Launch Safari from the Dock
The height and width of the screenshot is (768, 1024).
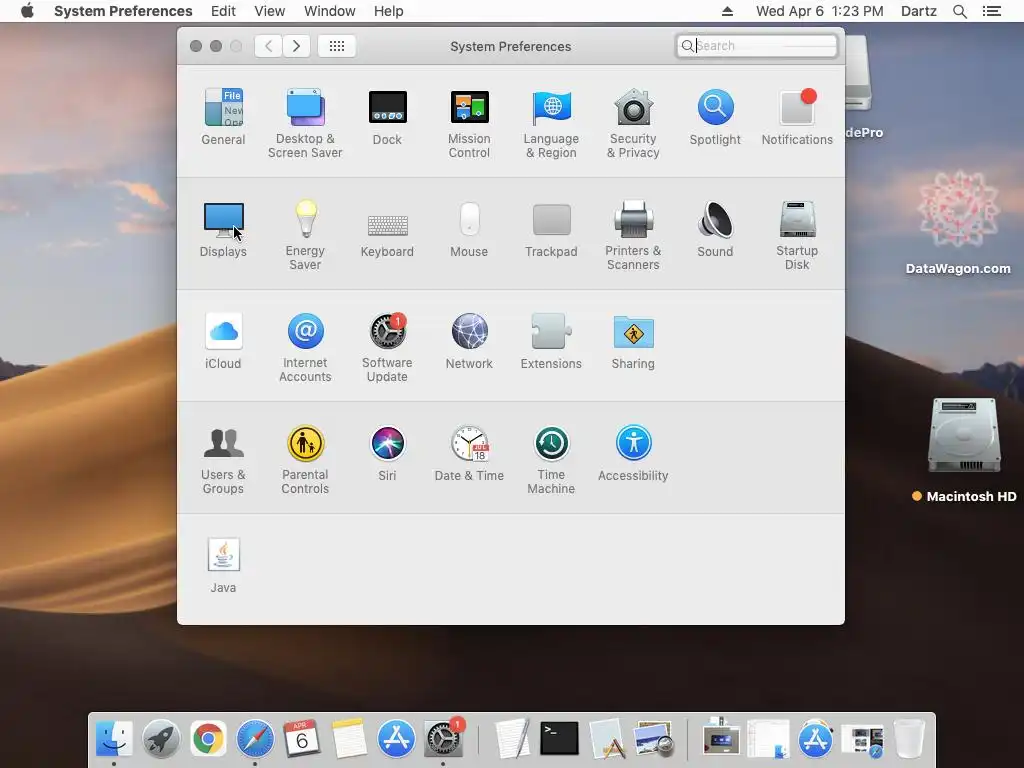click(255, 739)
